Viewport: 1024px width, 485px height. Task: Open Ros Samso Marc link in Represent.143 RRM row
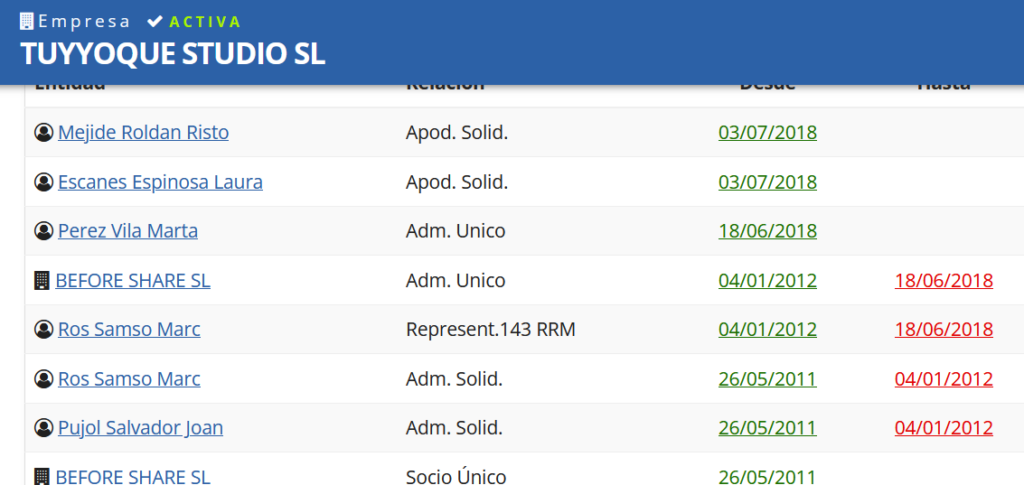tap(129, 330)
